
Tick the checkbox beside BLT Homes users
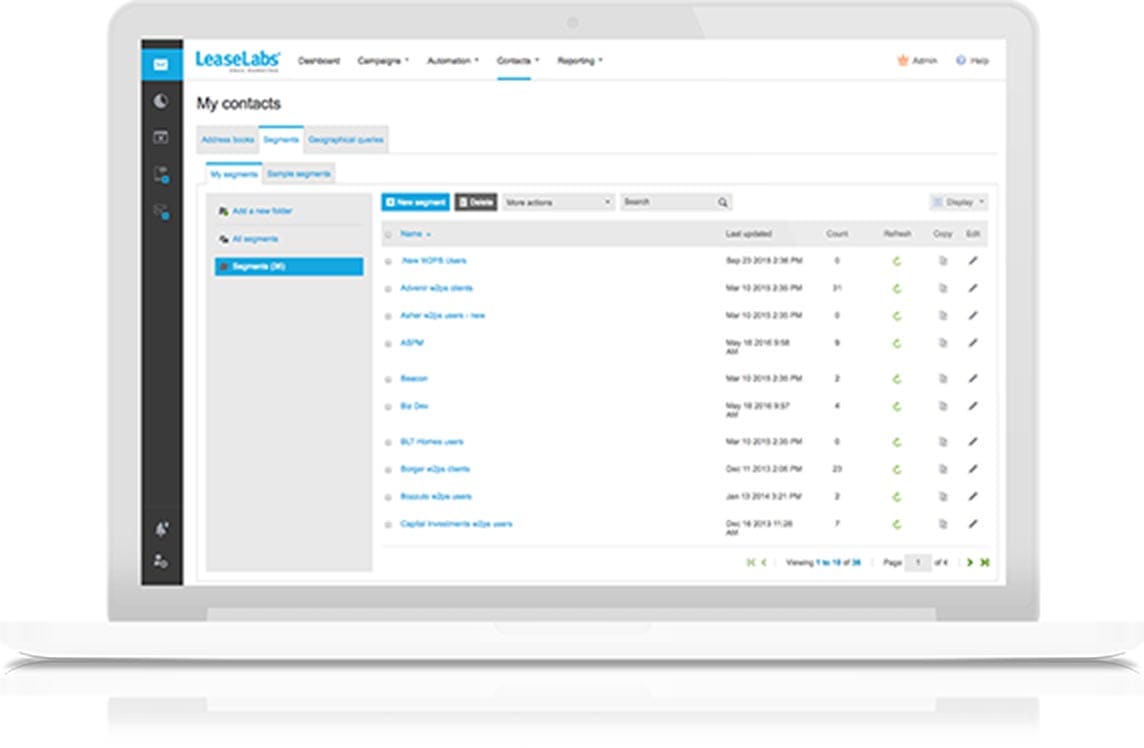click(388, 442)
